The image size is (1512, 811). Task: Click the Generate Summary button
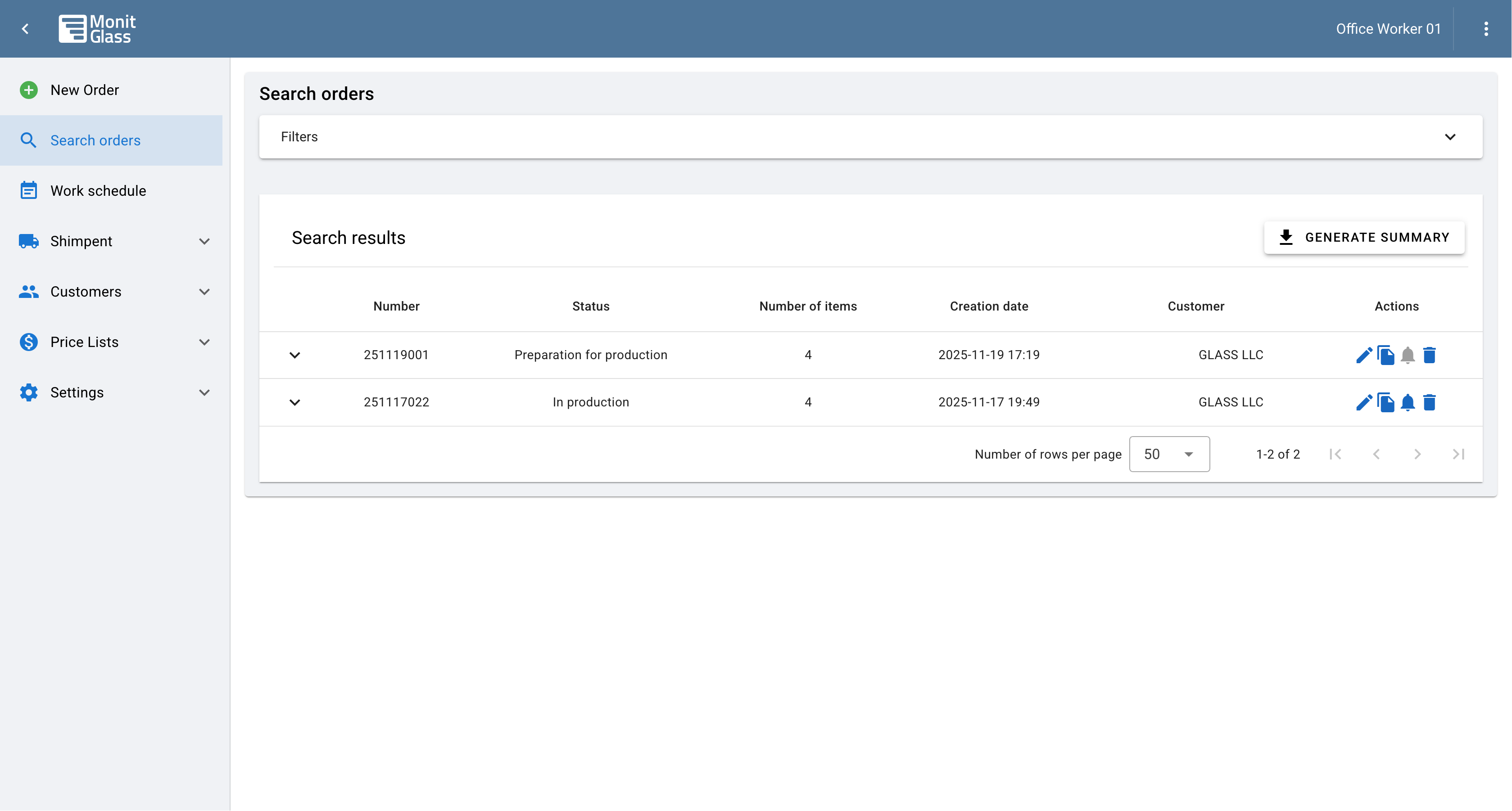(1363, 238)
